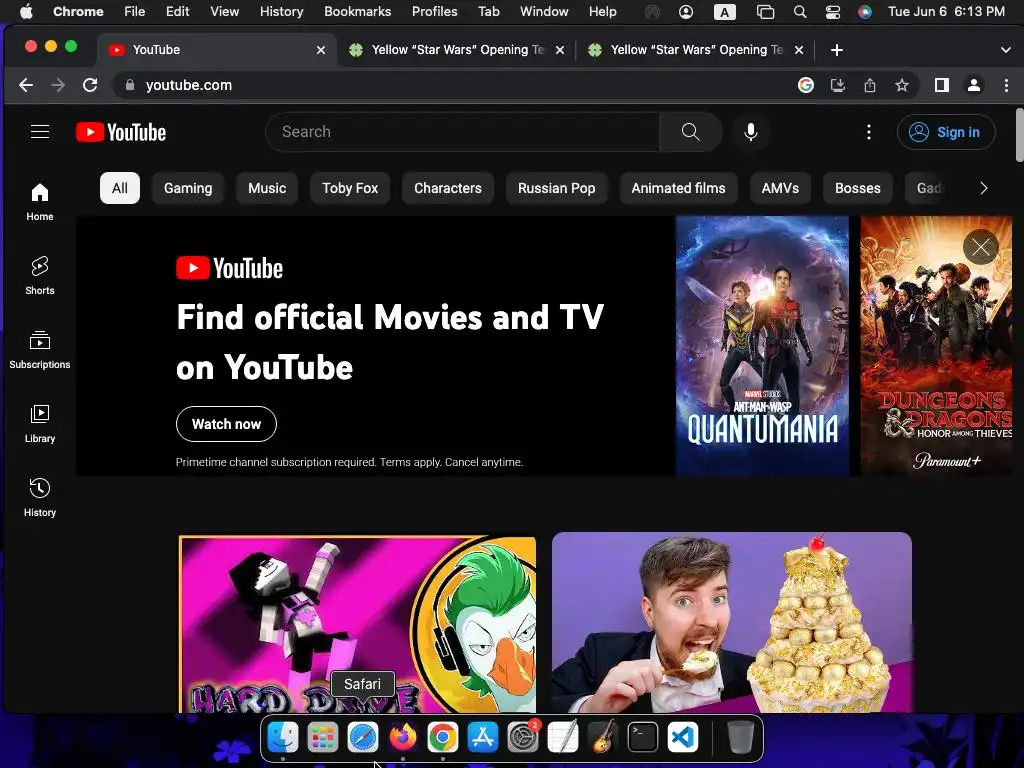
Task: Open Spotlight search in menu bar
Action: click(x=800, y=11)
